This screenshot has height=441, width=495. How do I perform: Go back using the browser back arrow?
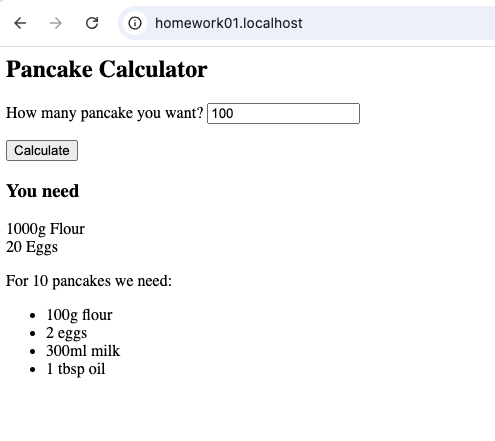click(x=20, y=23)
